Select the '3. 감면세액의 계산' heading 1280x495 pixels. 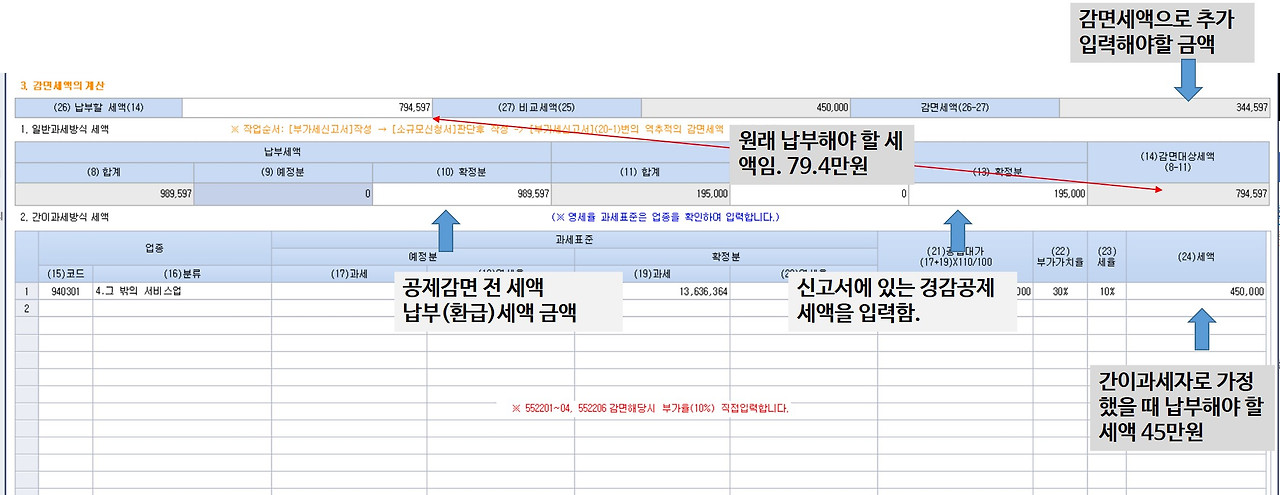point(62,85)
